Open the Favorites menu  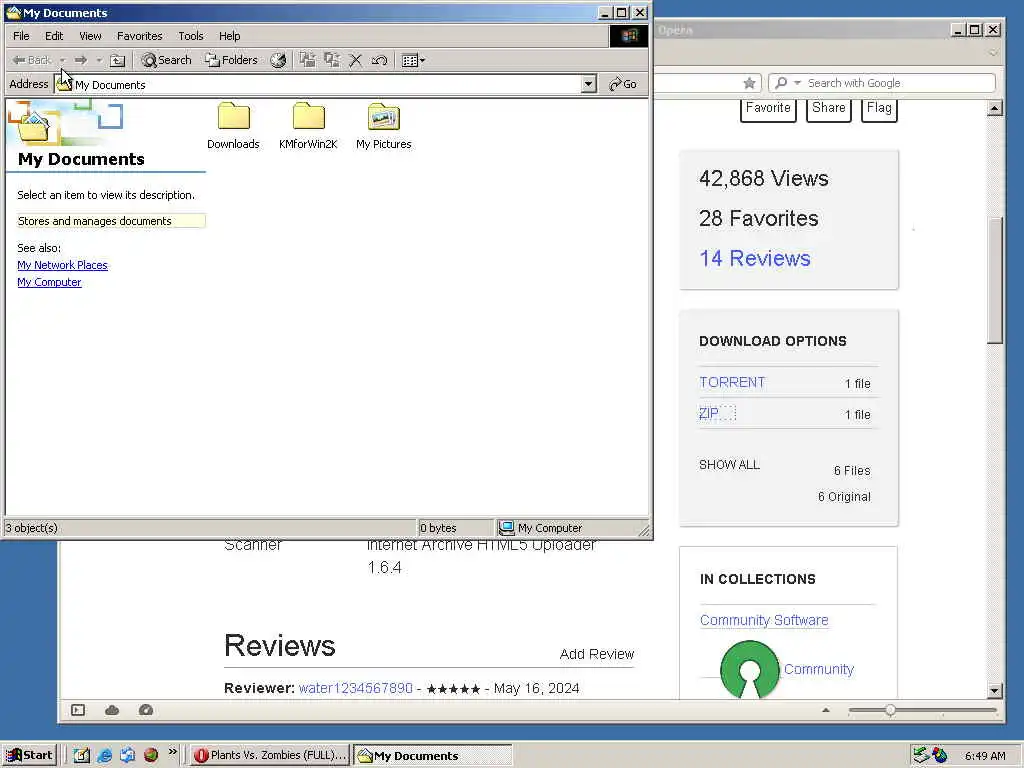pos(140,36)
